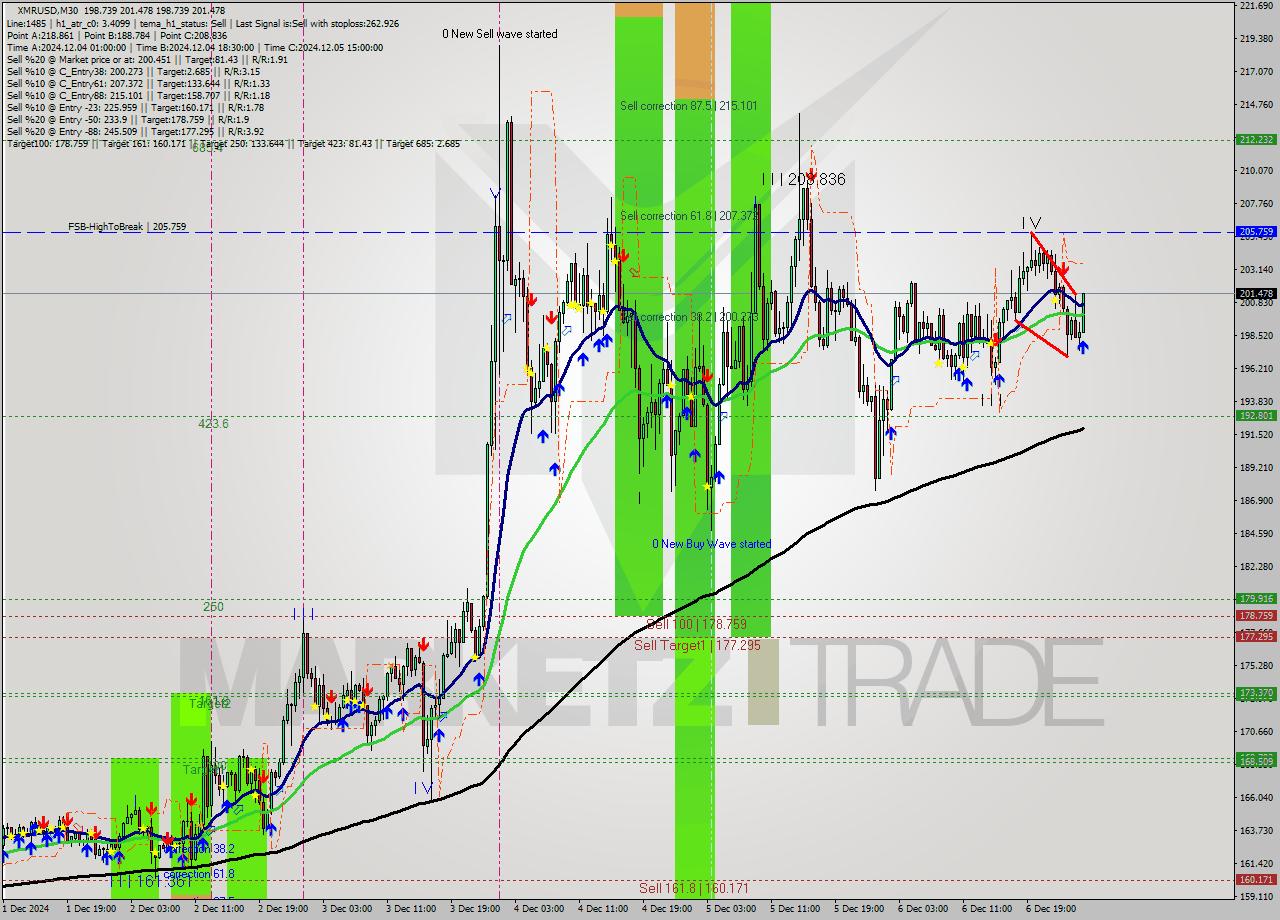Click 'Sell correction 87.5 | 215.101' label
The width and height of the screenshot is (1280, 920).
(x=688, y=106)
